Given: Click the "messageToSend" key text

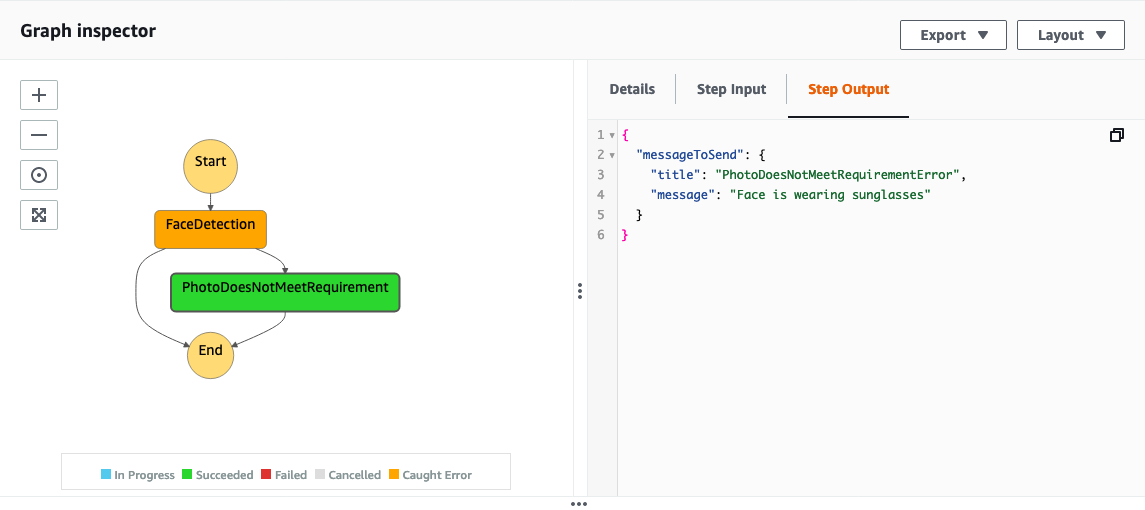Looking at the screenshot, I should [x=691, y=155].
